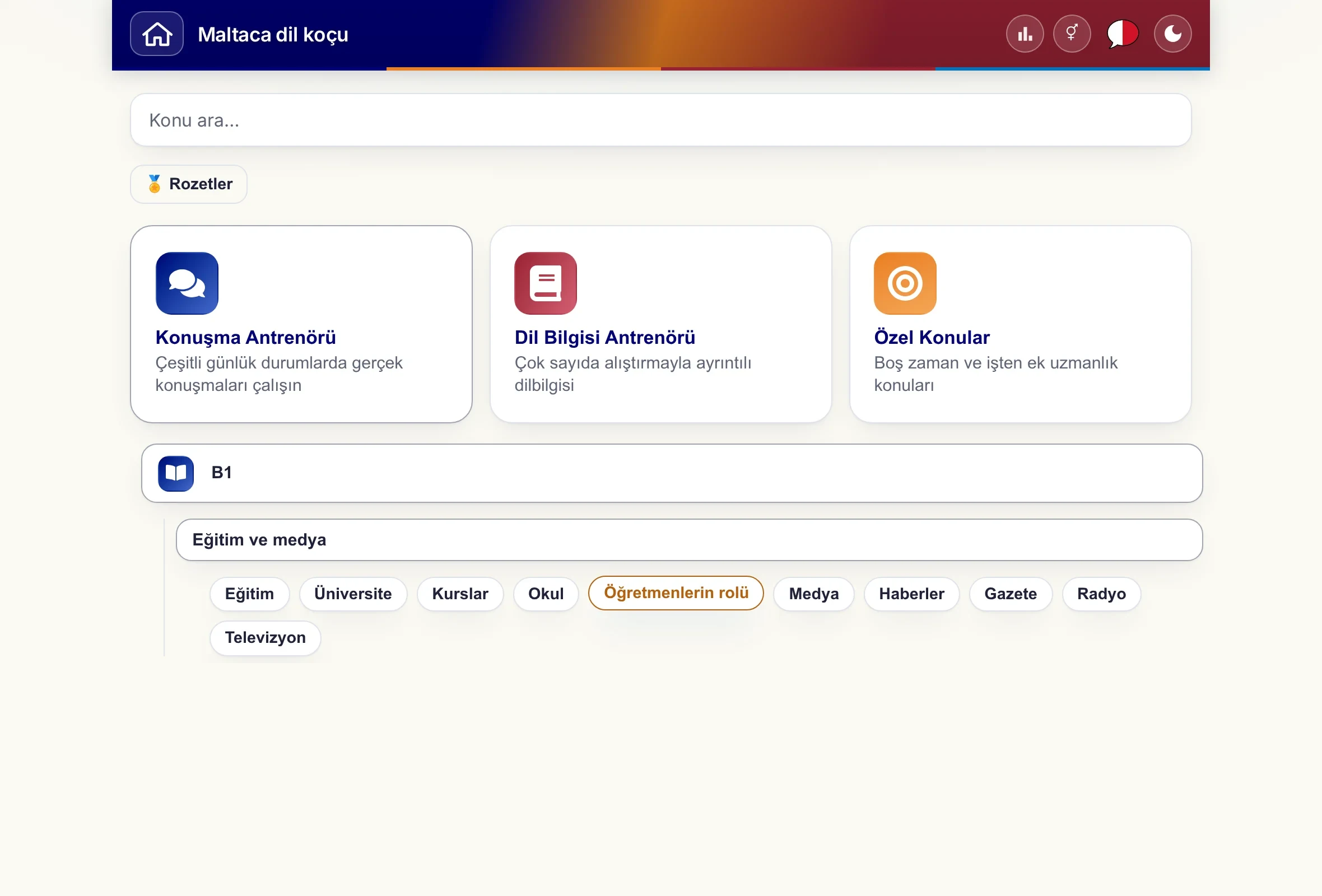Select the Öğretmenlerin rolü topic chip
Viewport: 1322px width, 896px height.
click(x=676, y=593)
